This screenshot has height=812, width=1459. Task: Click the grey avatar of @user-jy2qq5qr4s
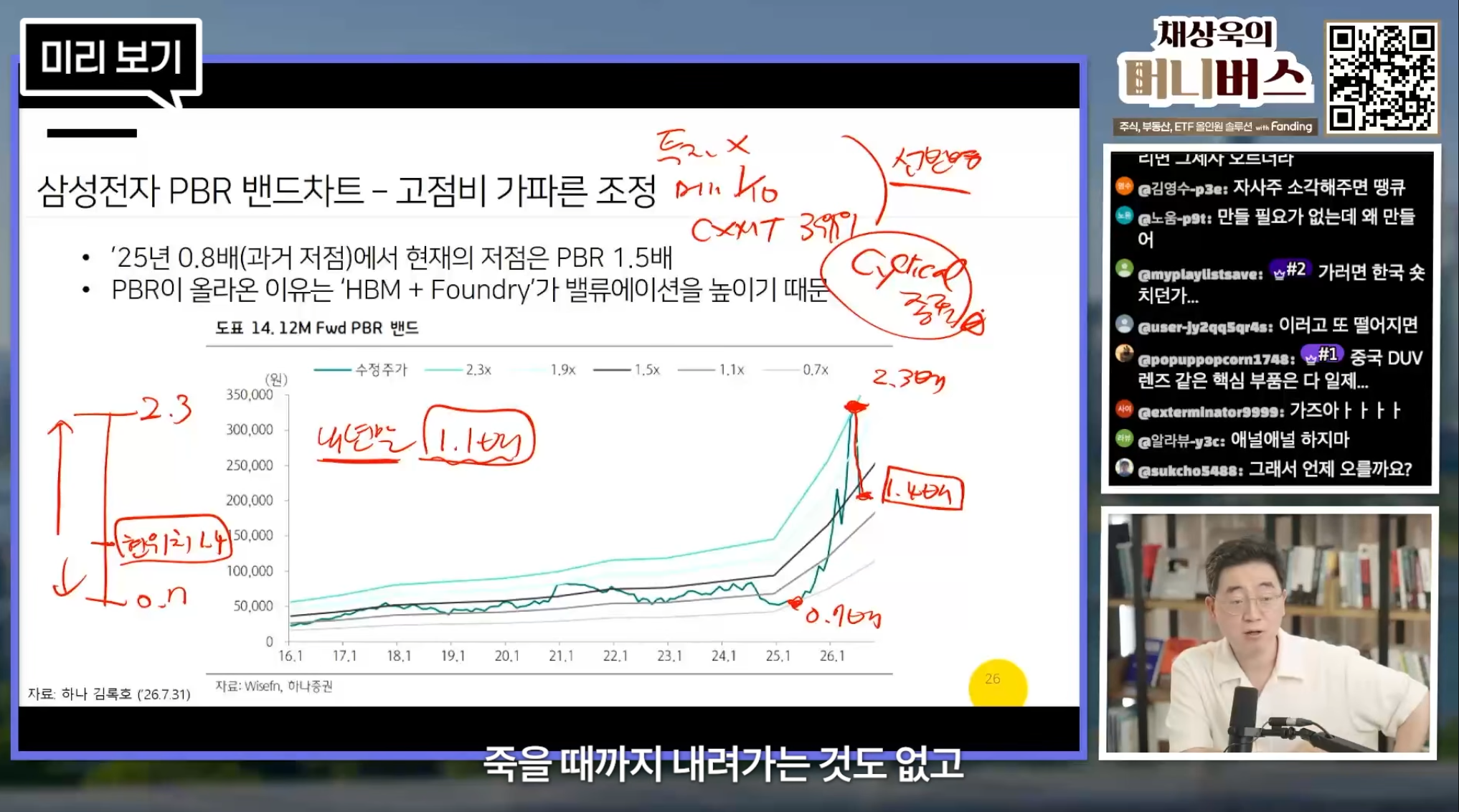point(1124,324)
